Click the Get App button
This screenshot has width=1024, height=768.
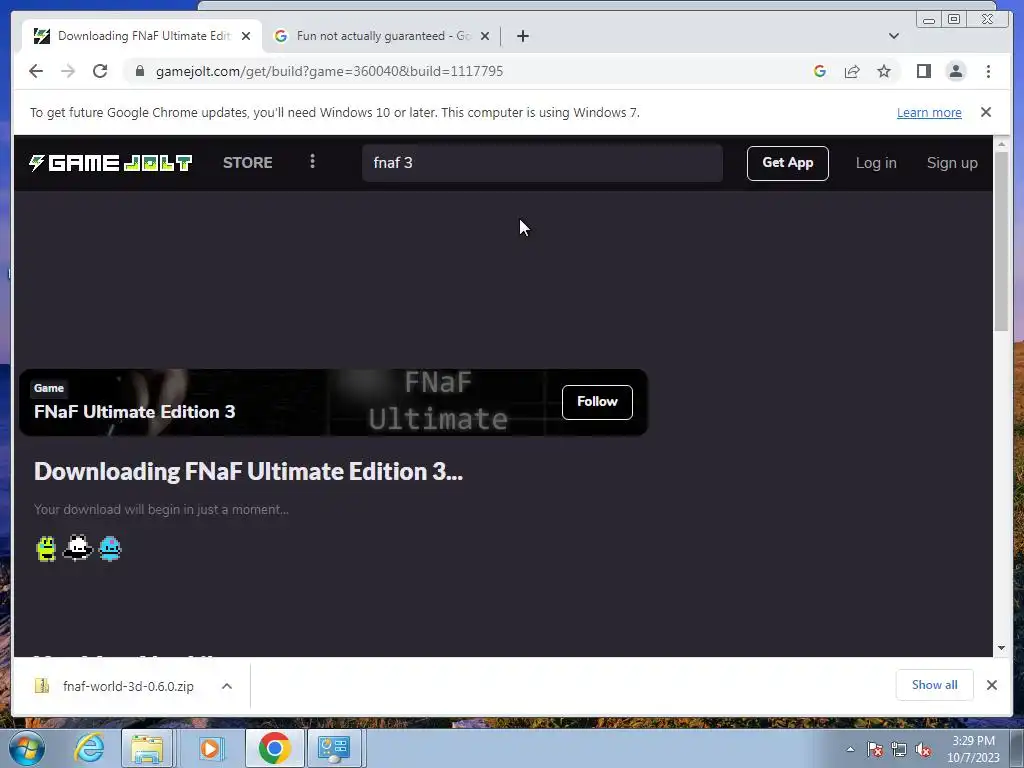click(788, 163)
